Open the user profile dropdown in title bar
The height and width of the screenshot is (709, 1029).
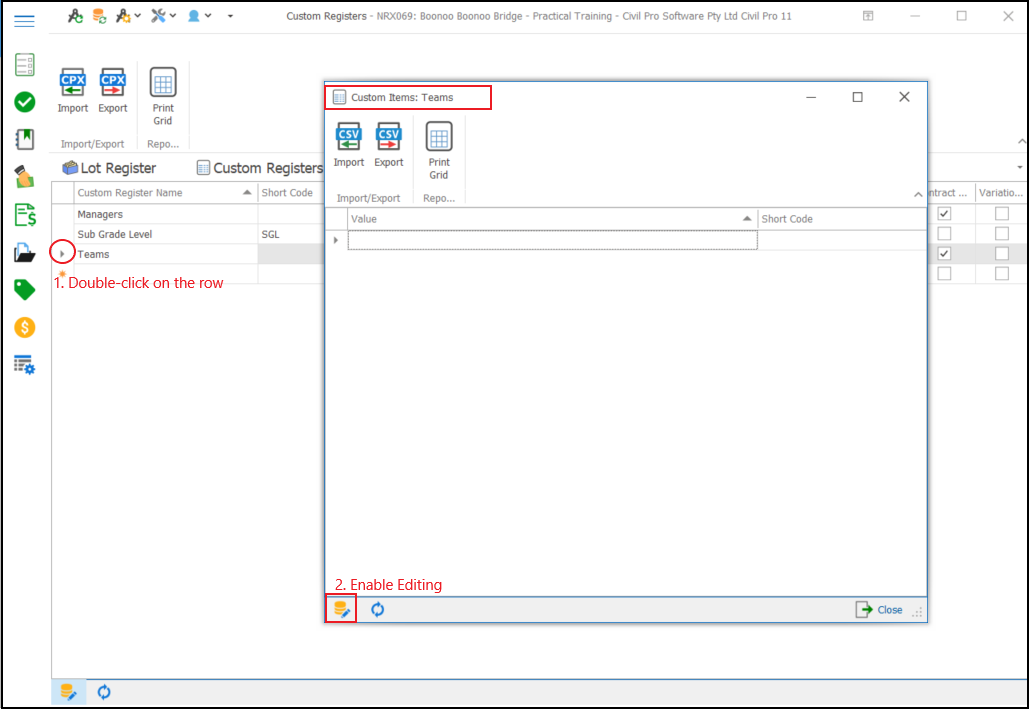pos(199,16)
